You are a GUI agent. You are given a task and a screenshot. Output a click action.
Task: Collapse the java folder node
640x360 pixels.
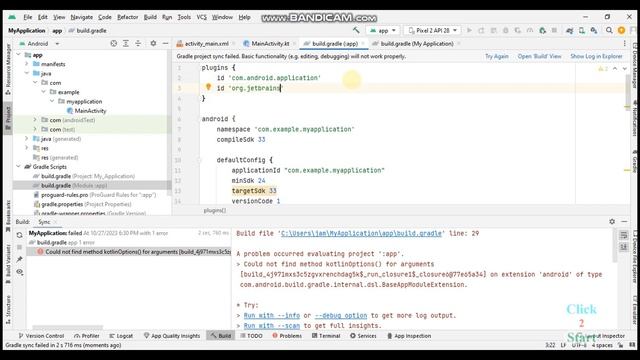tap(27, 73)
